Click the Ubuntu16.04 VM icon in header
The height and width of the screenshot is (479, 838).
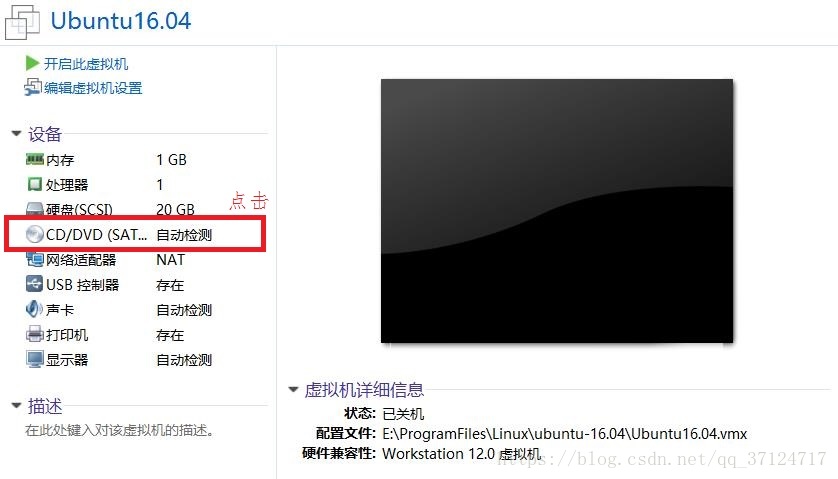click(x=22, y=22)
